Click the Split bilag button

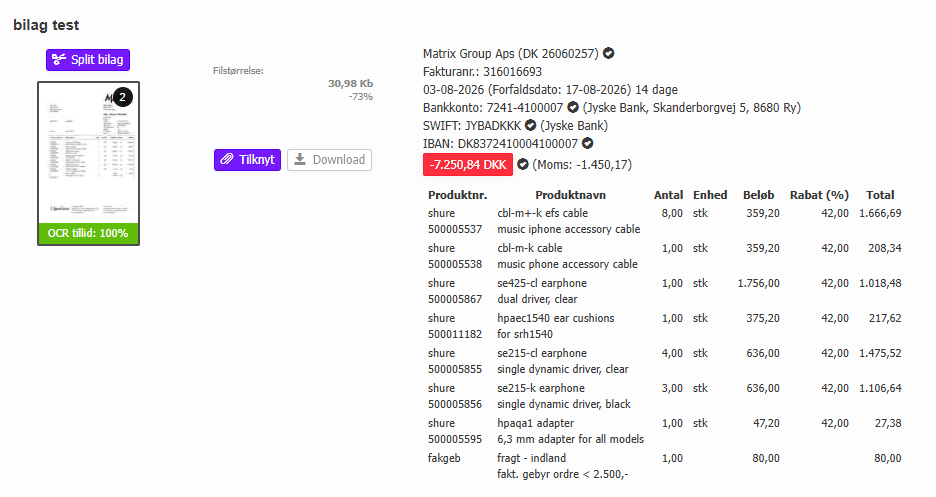pyautogui.click(x=88, y=60)
